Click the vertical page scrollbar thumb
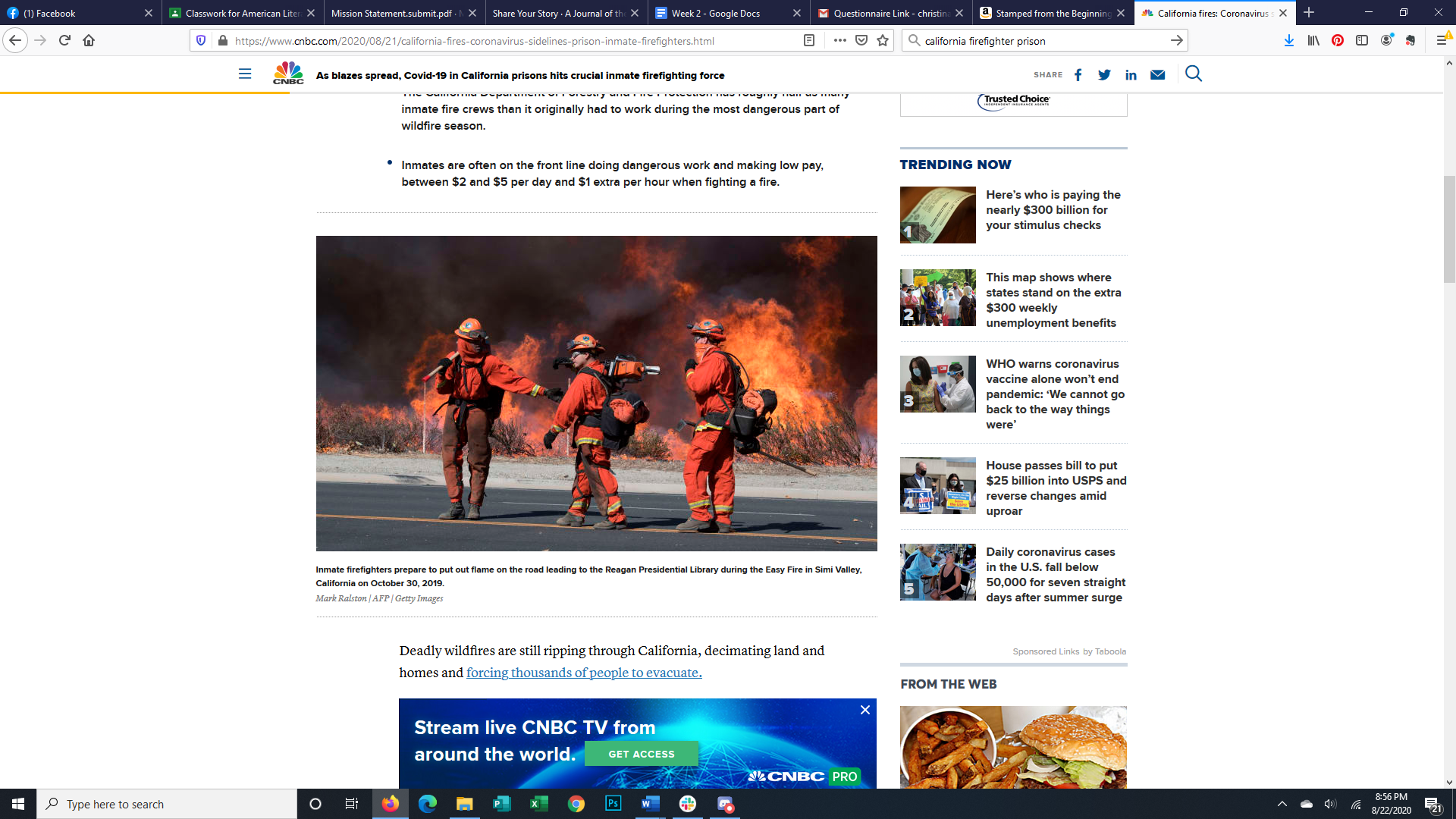Image resolution: width=1456 pixels, height=819 pixels. tap(1449, 227)
